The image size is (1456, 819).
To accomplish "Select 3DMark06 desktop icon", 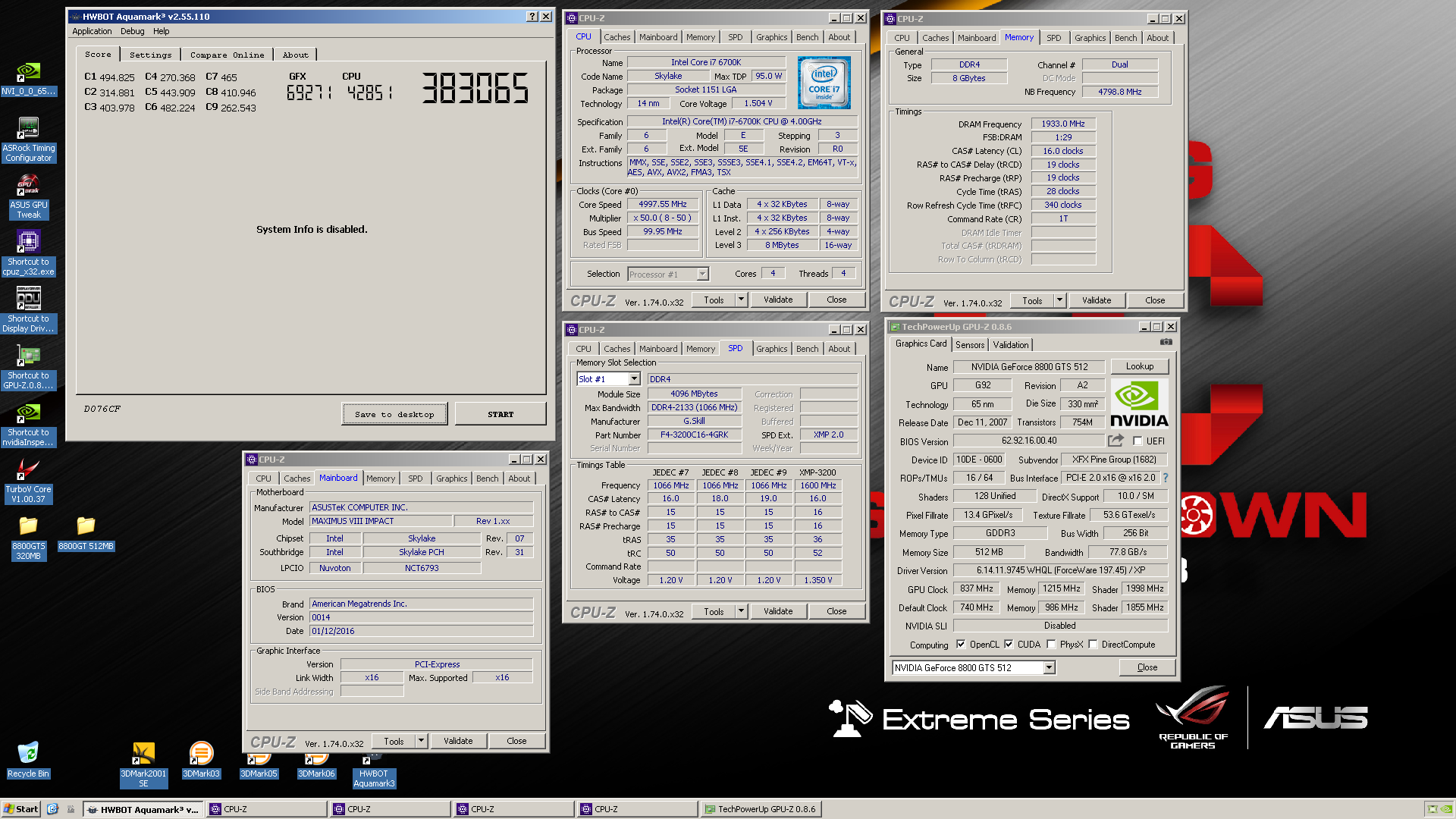I will click(316, 765).
